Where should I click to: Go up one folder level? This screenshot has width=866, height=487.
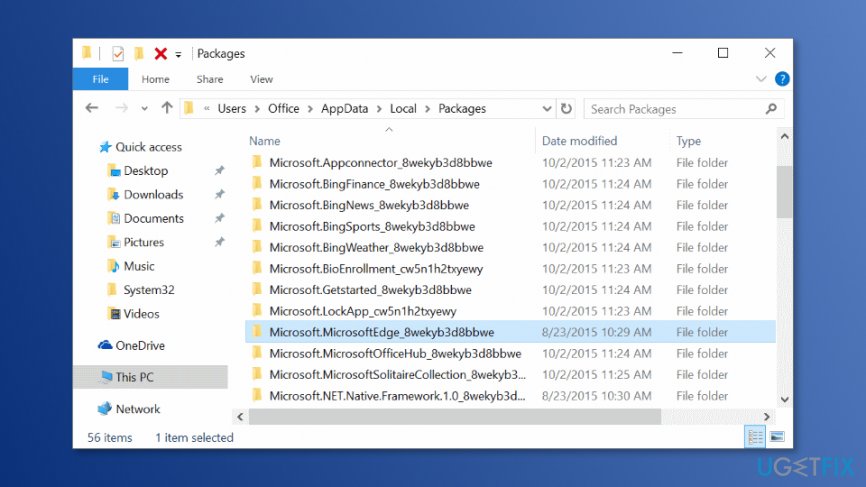tap(167, 108)
